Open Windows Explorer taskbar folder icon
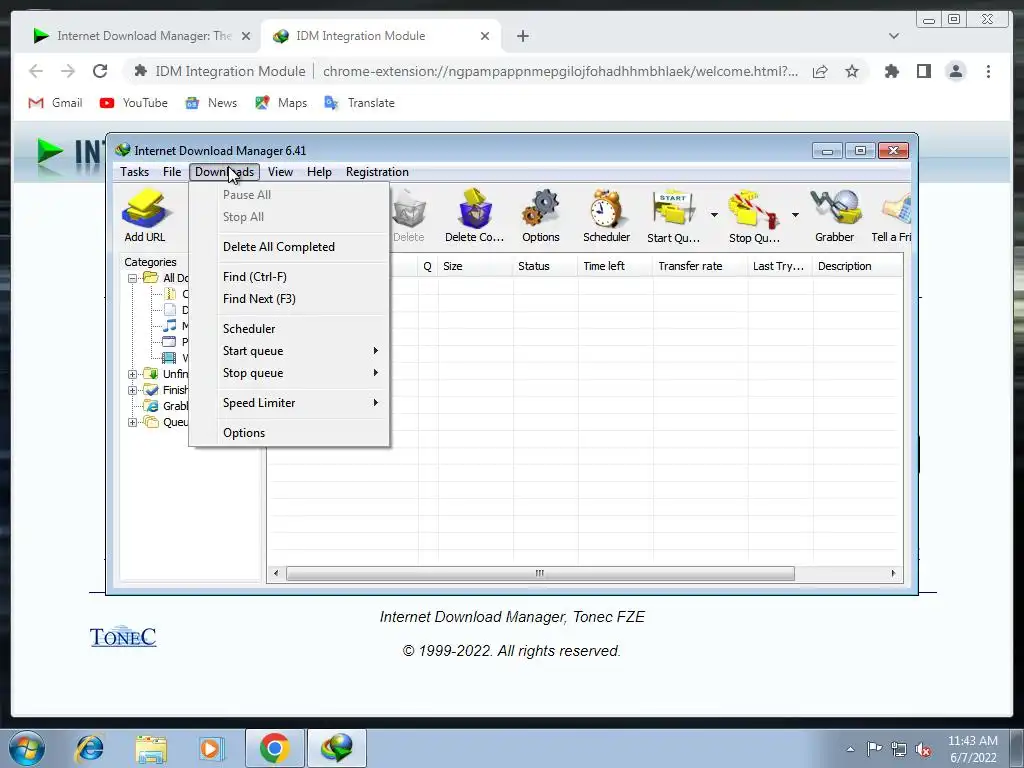 (x=151, y=748)
